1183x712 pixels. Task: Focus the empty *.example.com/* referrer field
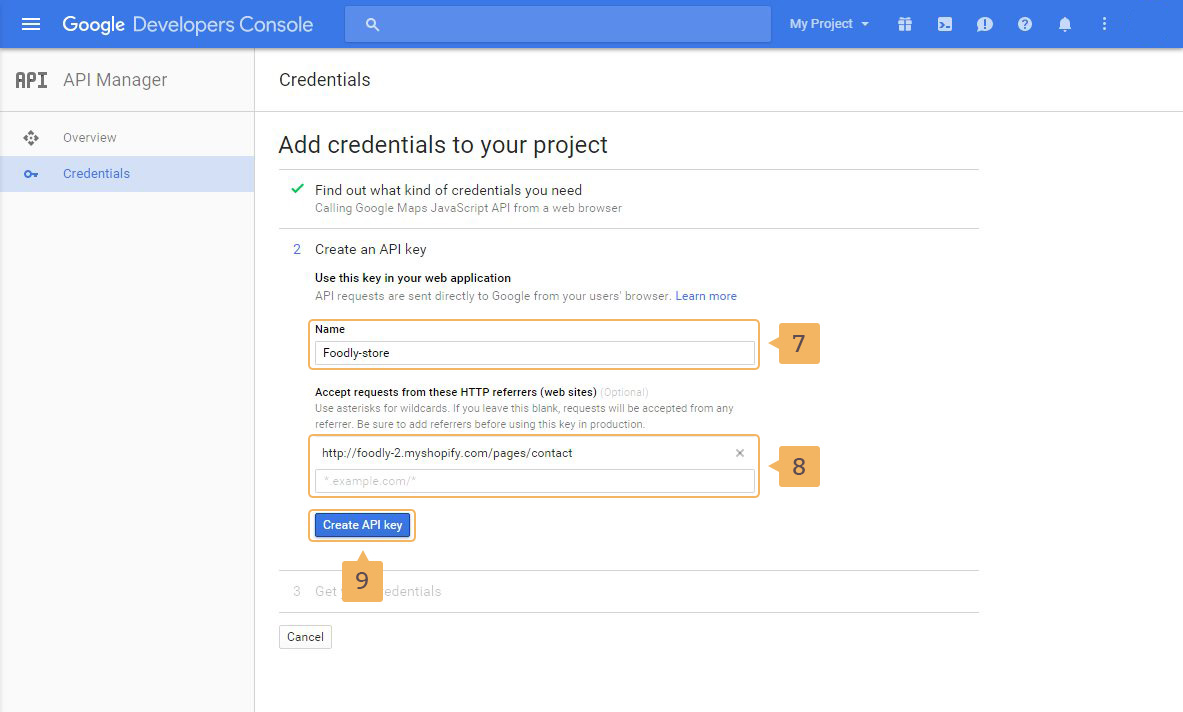(534, 482)
